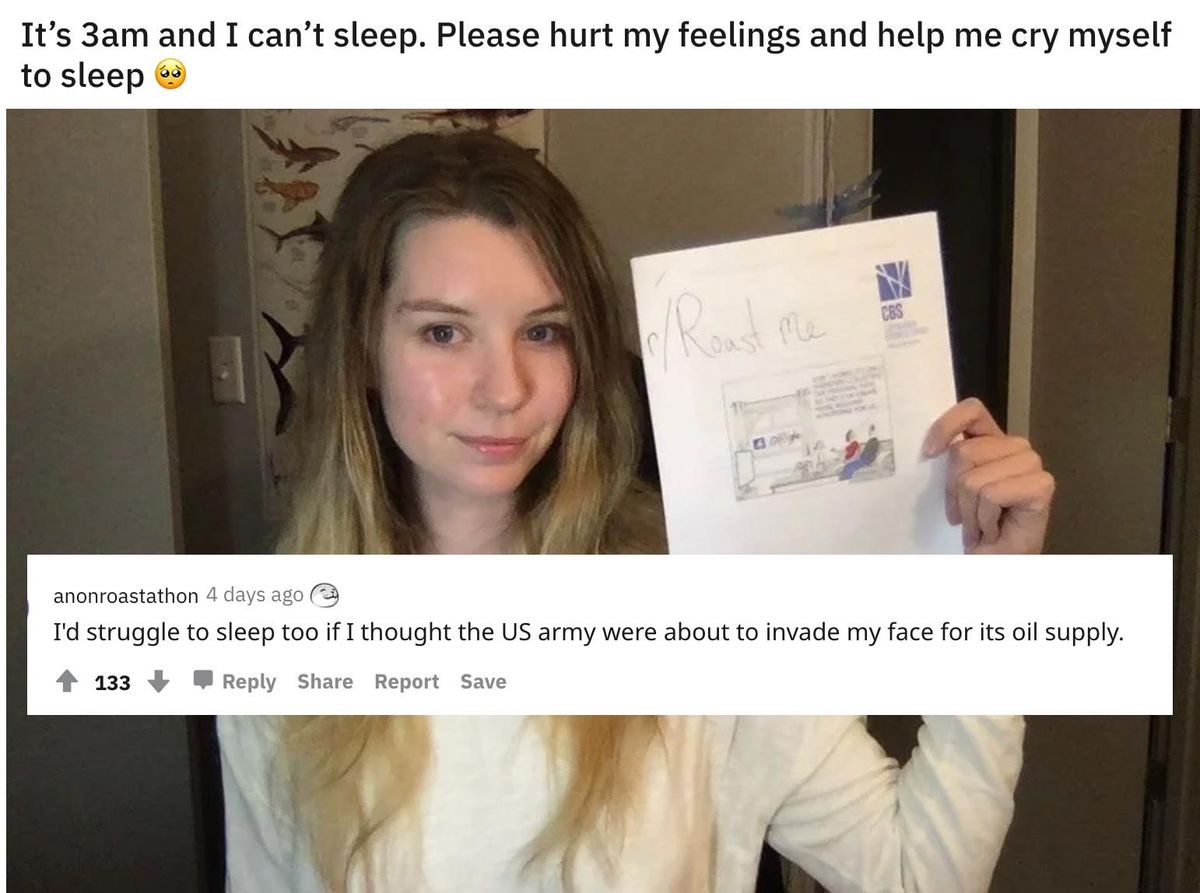Viewport: 1200px width, 893px height.
Task: Reply to the anonroastathon comment
Action: [x=249, y=682]
